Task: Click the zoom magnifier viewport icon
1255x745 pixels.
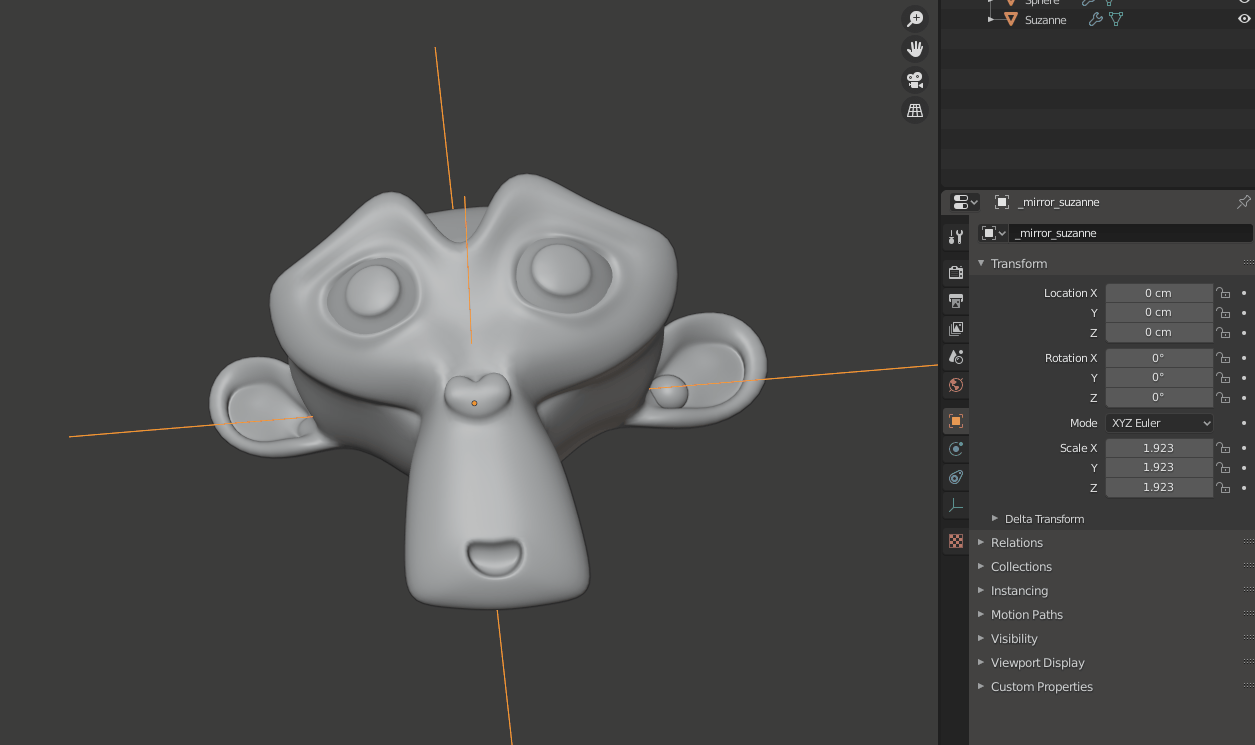Action: click(x=914, y=19)
